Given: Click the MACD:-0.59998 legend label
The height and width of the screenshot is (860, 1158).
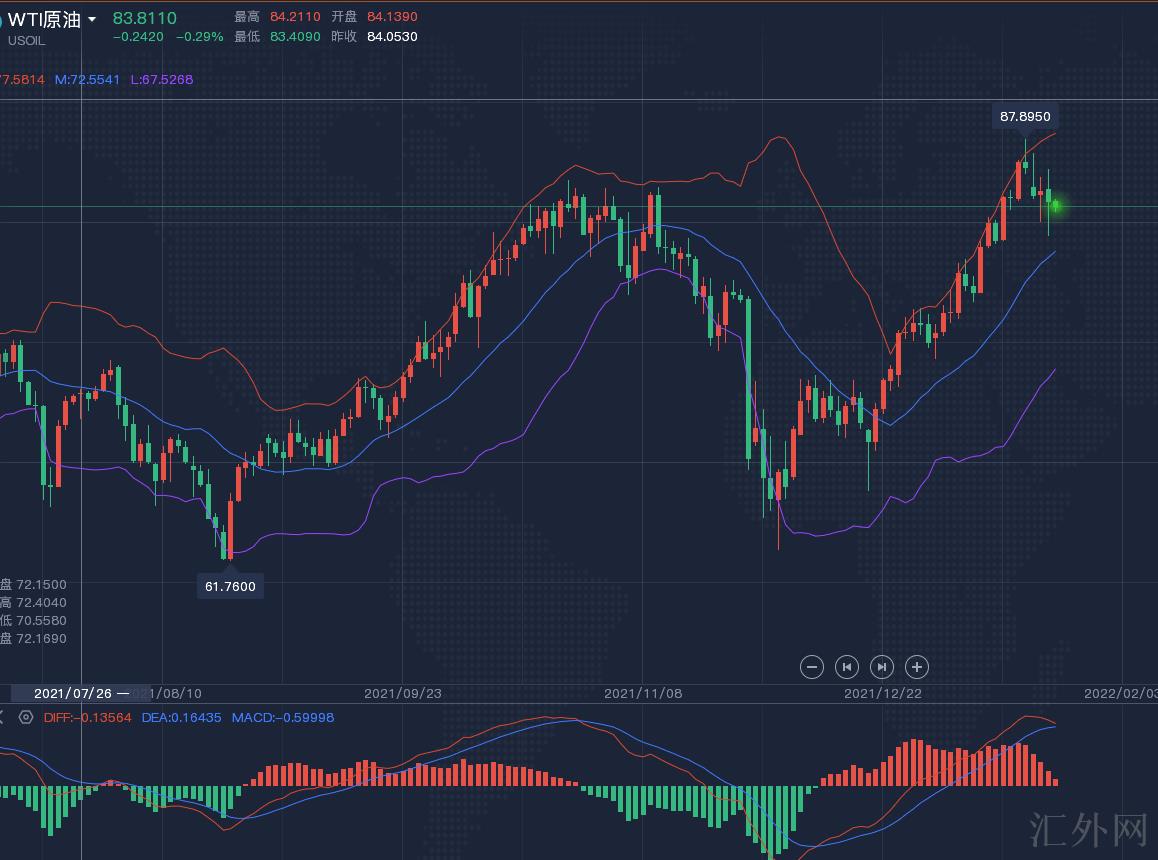Looking at the screenshot, I should [x=283, y=717].
